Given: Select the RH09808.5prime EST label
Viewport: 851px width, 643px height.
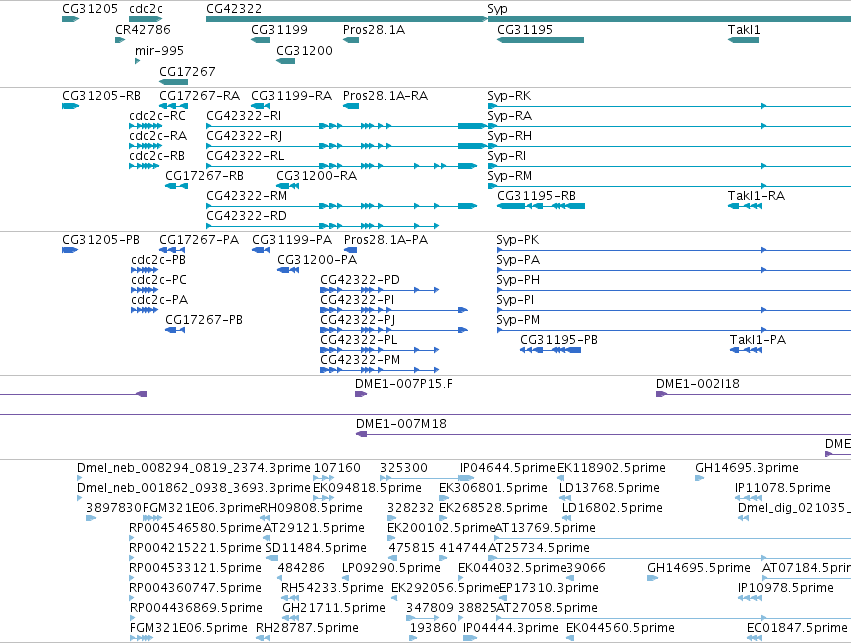Looking at the screenshot, I should (x=312, y=509).
